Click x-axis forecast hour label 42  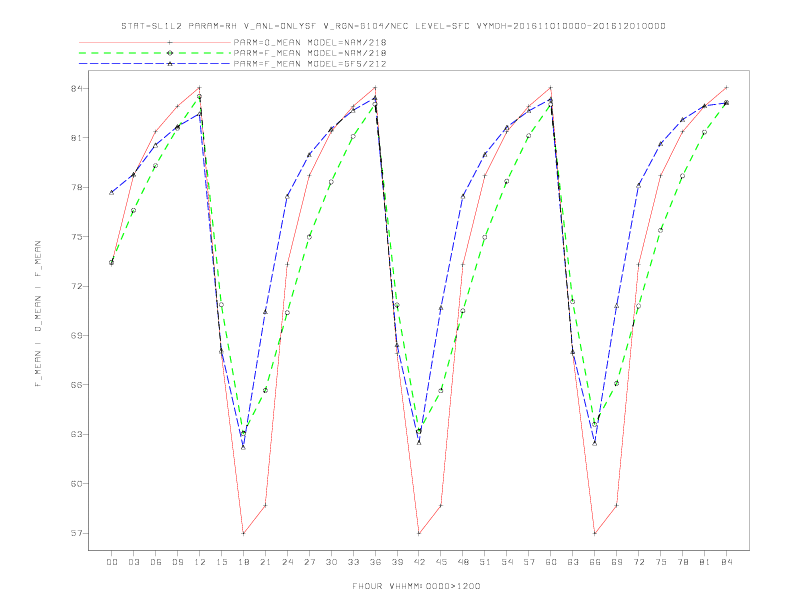pos(419,562)
